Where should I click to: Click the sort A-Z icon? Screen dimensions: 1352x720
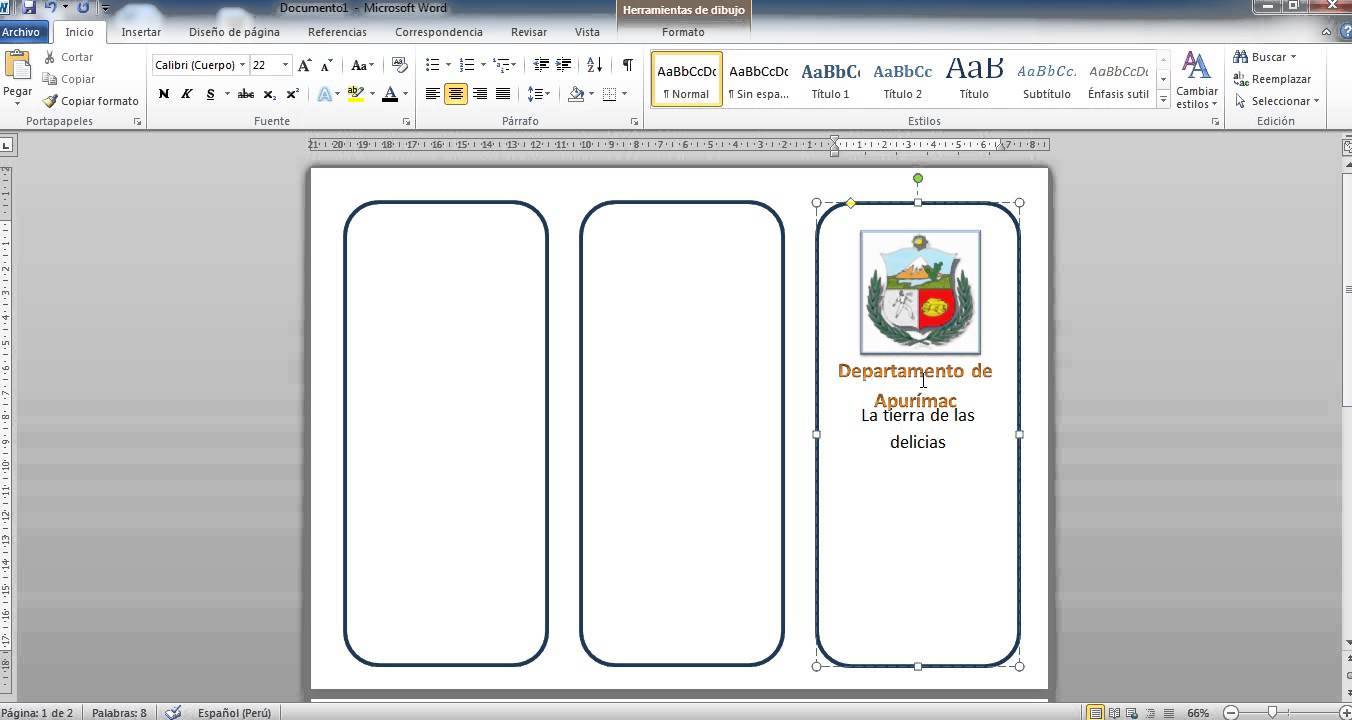click(x=594, y=65)
